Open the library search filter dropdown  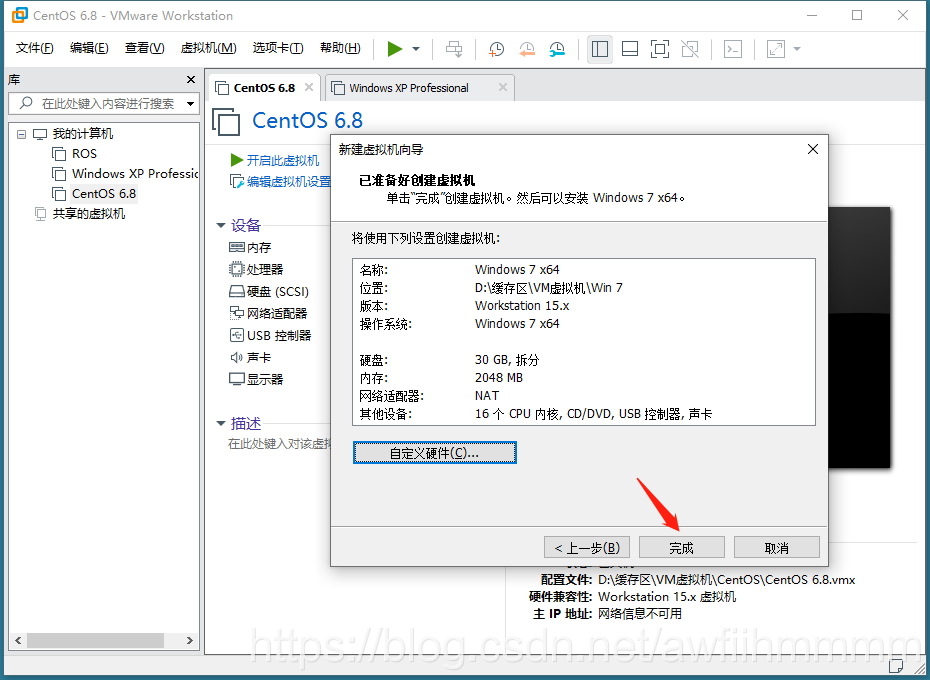coord(190,104)
